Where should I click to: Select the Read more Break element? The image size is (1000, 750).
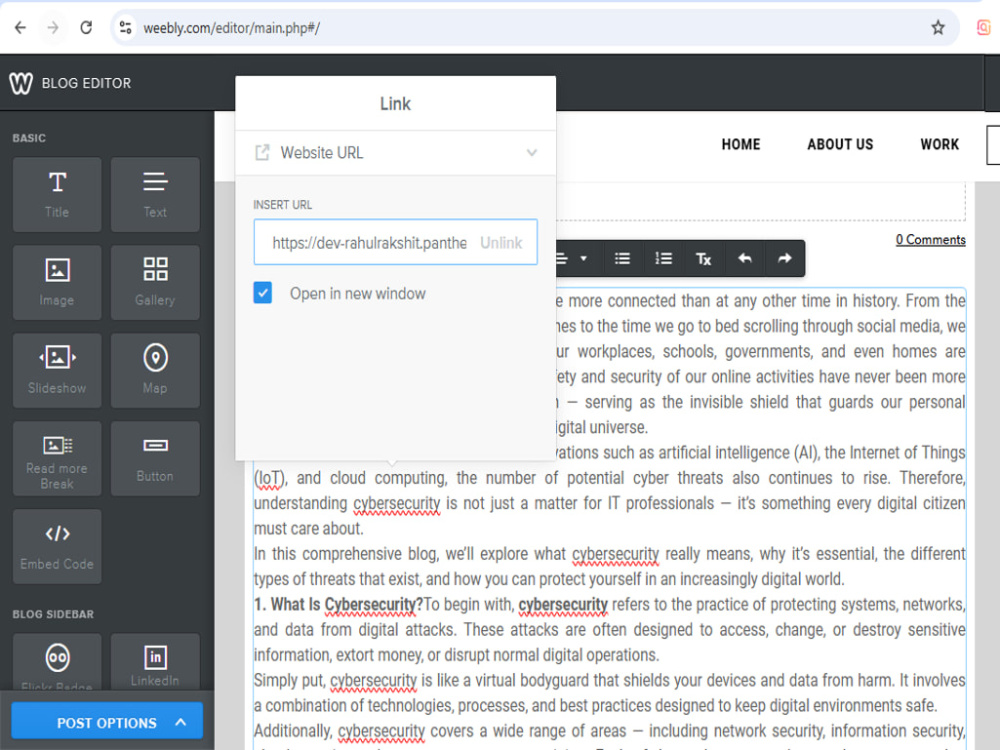tap(57, 459)
